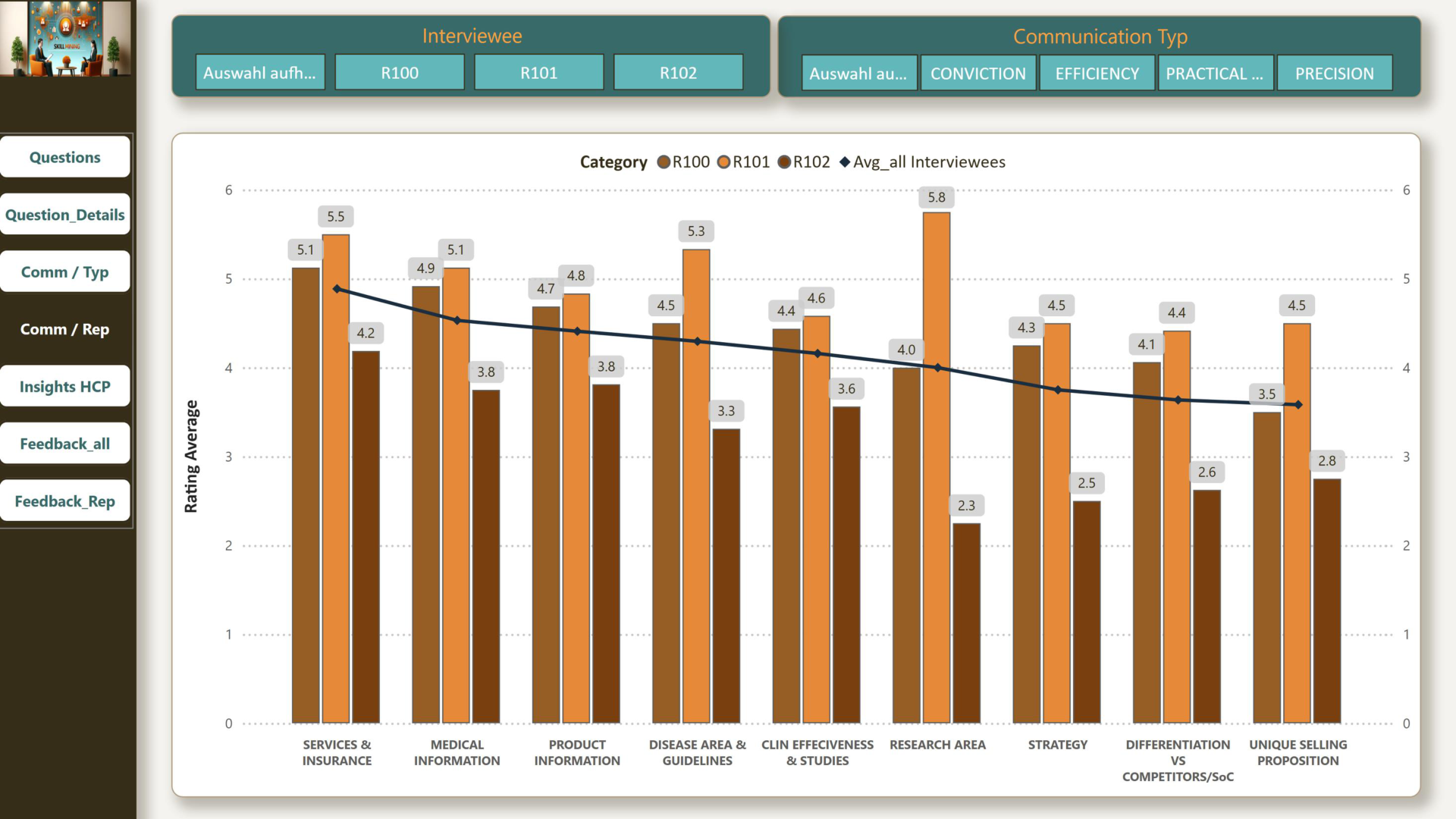Select R100 bar for SERVICES & INSURANCE (5.1)

[306, 495]
